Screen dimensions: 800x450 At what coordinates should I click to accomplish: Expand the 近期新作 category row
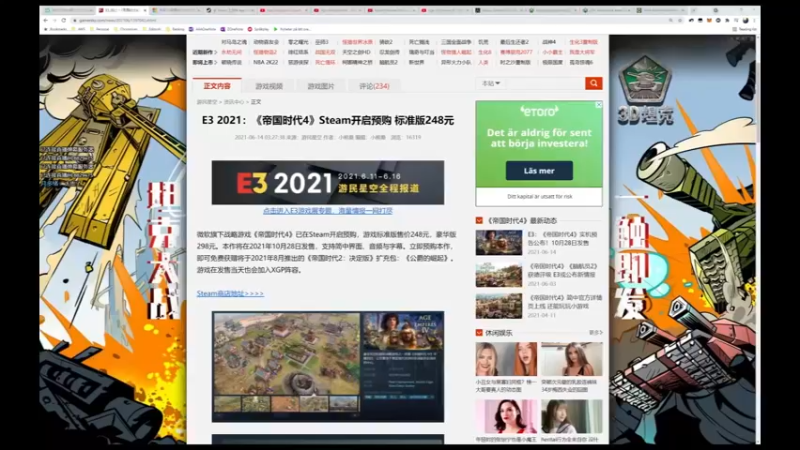(205, 52)
